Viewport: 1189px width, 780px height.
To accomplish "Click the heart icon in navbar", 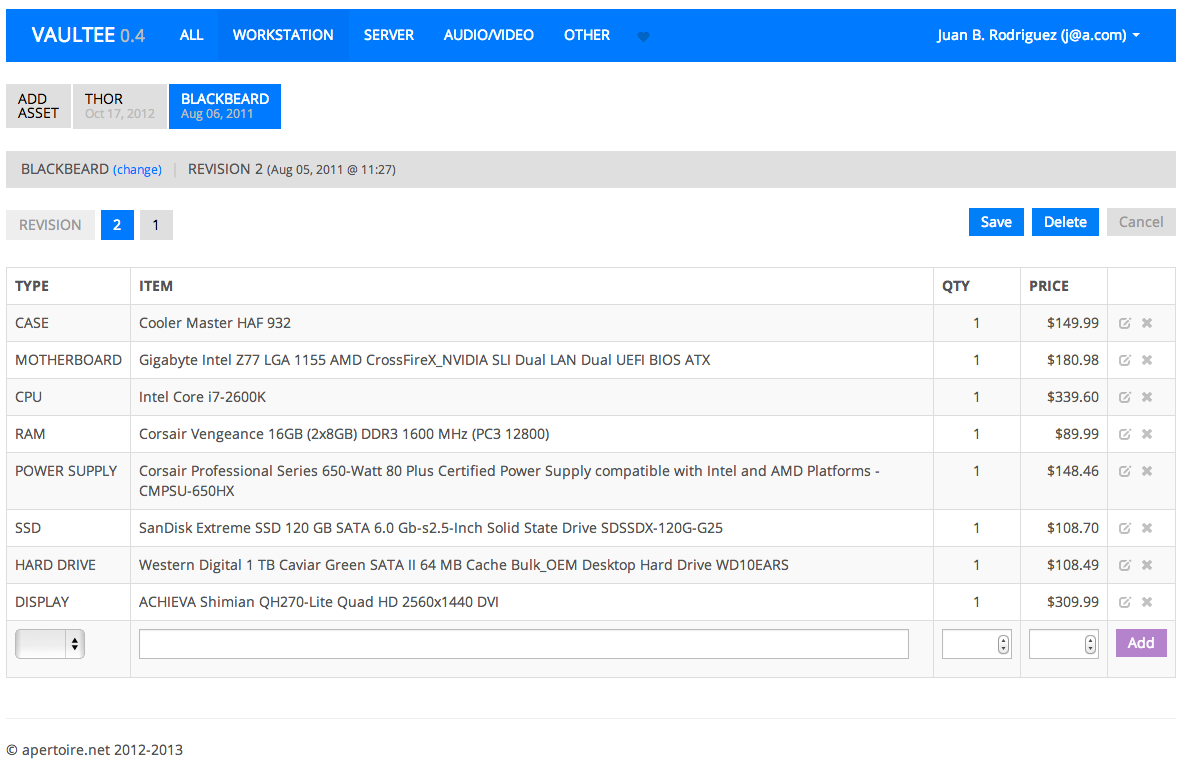I will click(x=643, y=36).
